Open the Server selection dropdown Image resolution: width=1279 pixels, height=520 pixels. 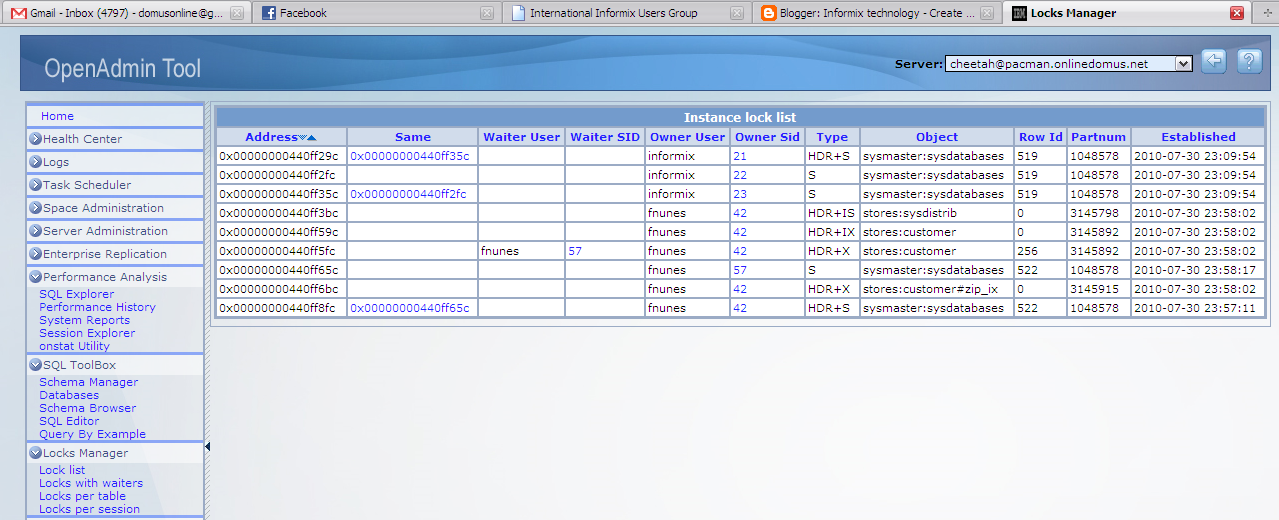click(x=1068, y=63)
